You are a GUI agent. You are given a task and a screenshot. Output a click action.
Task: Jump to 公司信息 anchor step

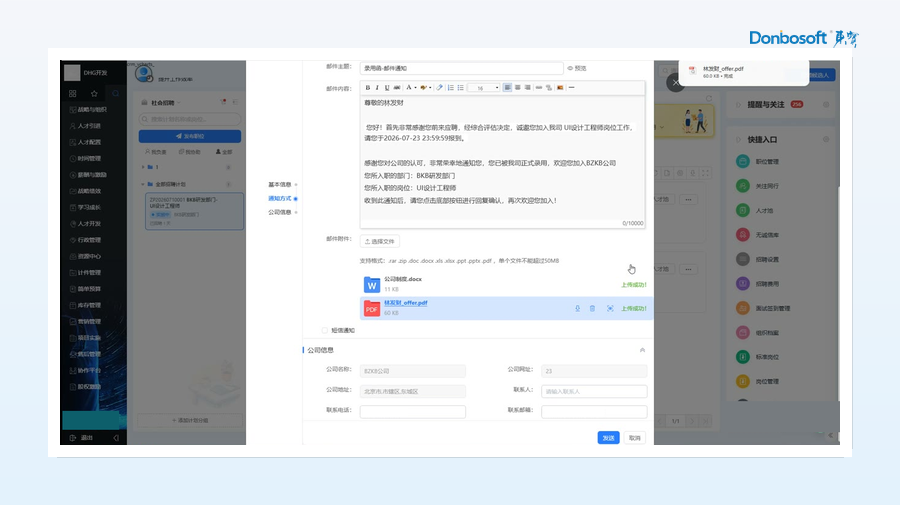280,212
